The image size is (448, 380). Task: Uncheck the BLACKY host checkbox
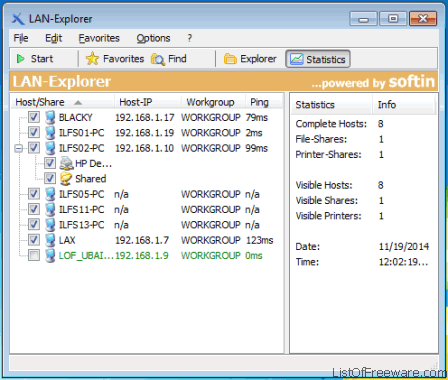point(34,117)
